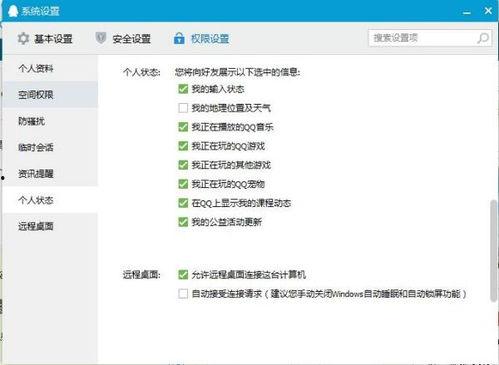Uncheck 我正在玩的QQ游戏 checkbox

click(183, 146)
